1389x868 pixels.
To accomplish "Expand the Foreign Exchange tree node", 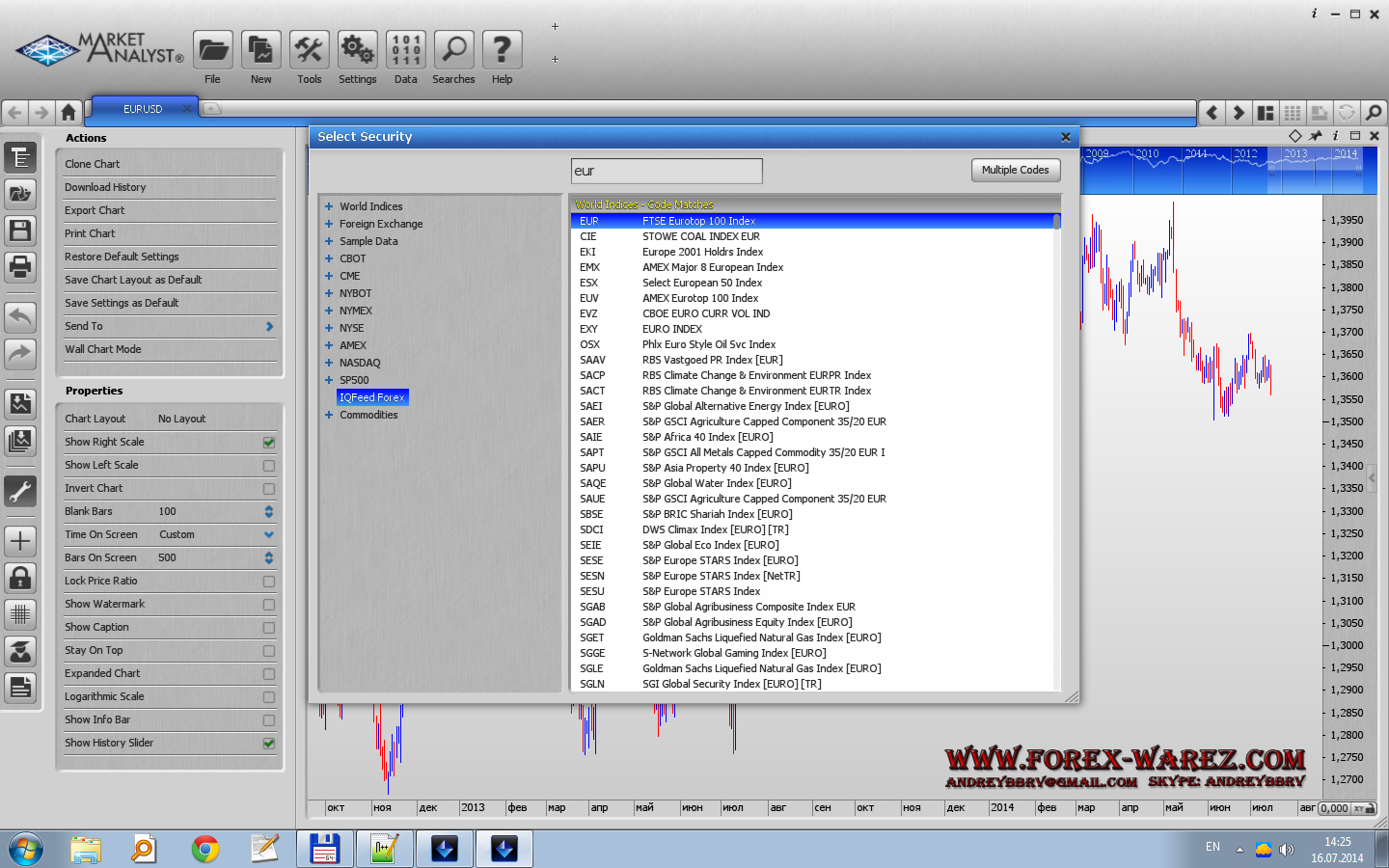I will tap(329, 224).
